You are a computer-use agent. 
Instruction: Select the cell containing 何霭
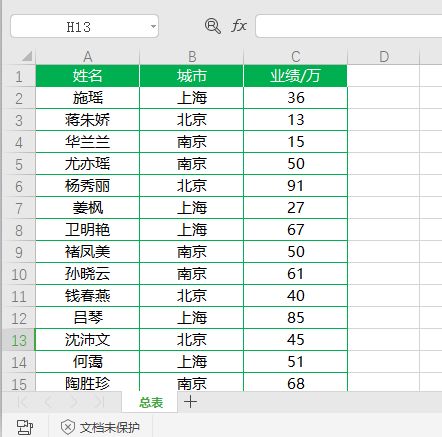(88, 362)
